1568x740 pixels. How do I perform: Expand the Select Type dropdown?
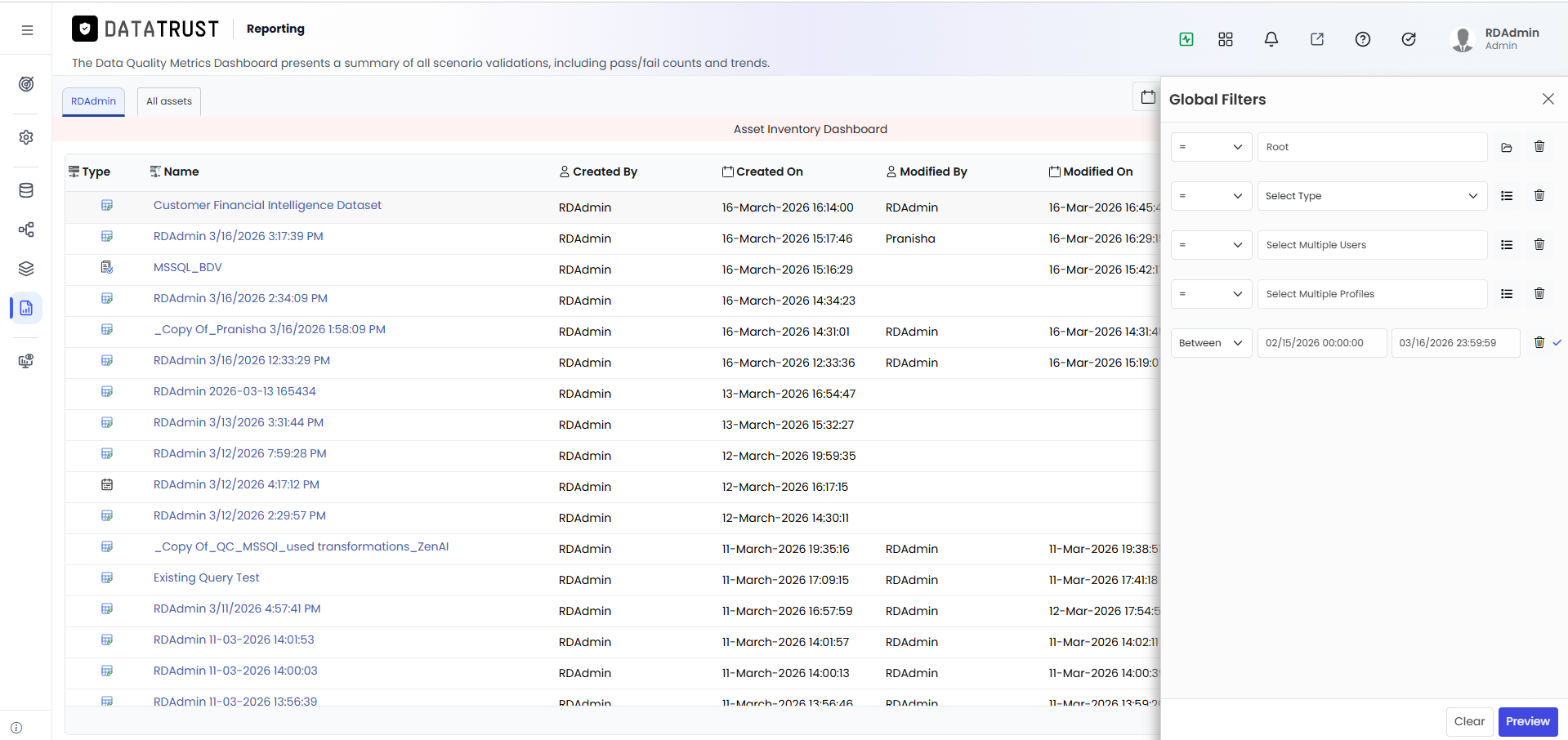1372,196
